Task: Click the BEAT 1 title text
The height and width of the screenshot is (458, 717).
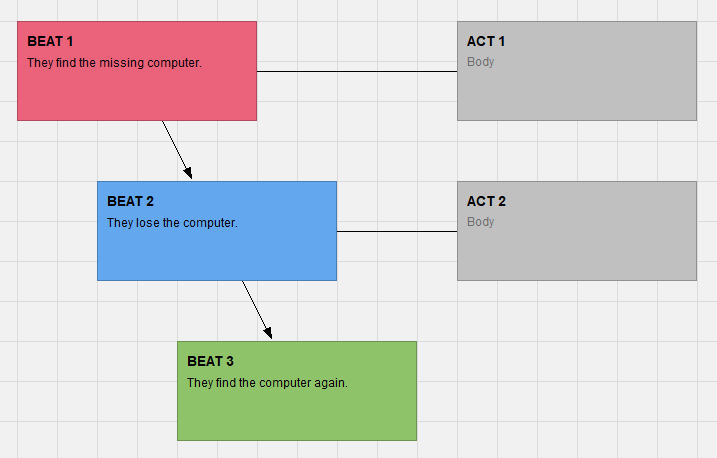Action: tap(50, 41)
